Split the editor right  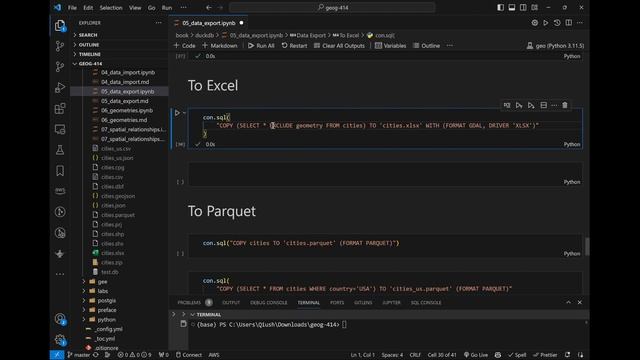coord(569,23)
